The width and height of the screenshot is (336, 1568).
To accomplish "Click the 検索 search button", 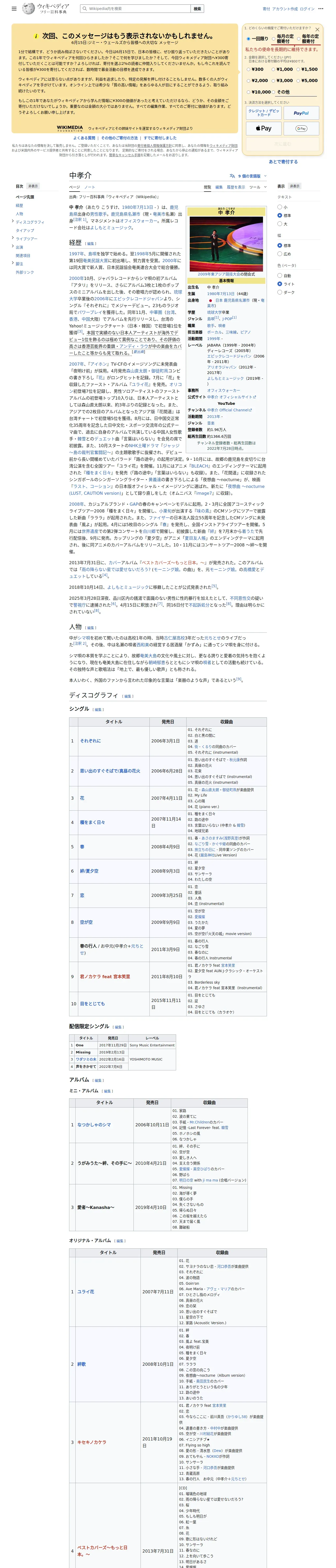I will pyautogui.click(x=197, y=9).
